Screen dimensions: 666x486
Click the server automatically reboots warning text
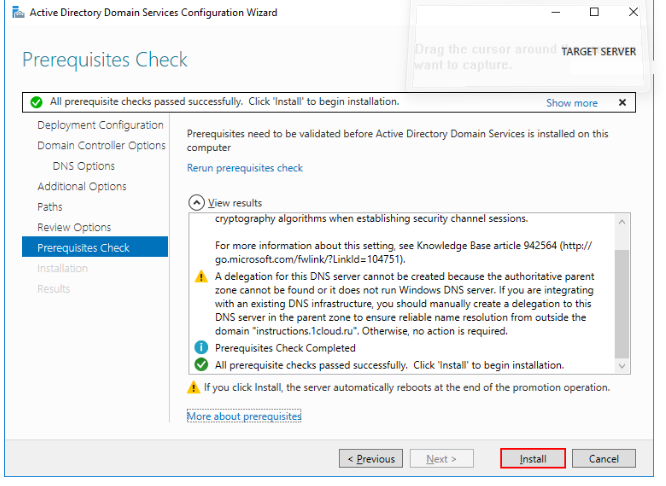tap(407, 387)
